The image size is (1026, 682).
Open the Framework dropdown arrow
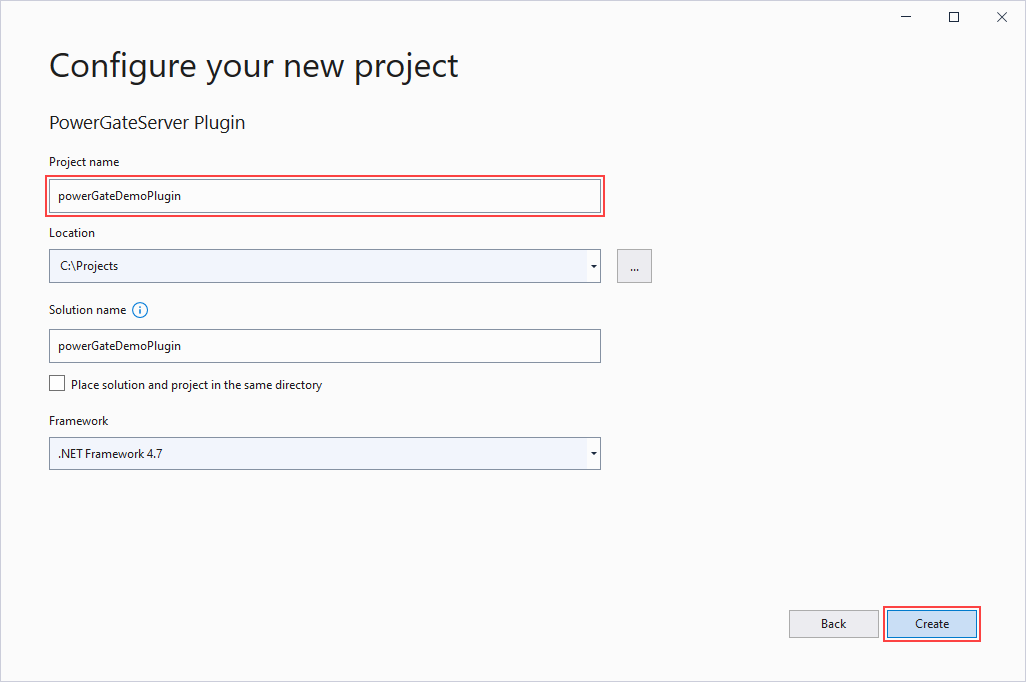tap(593, 454)
